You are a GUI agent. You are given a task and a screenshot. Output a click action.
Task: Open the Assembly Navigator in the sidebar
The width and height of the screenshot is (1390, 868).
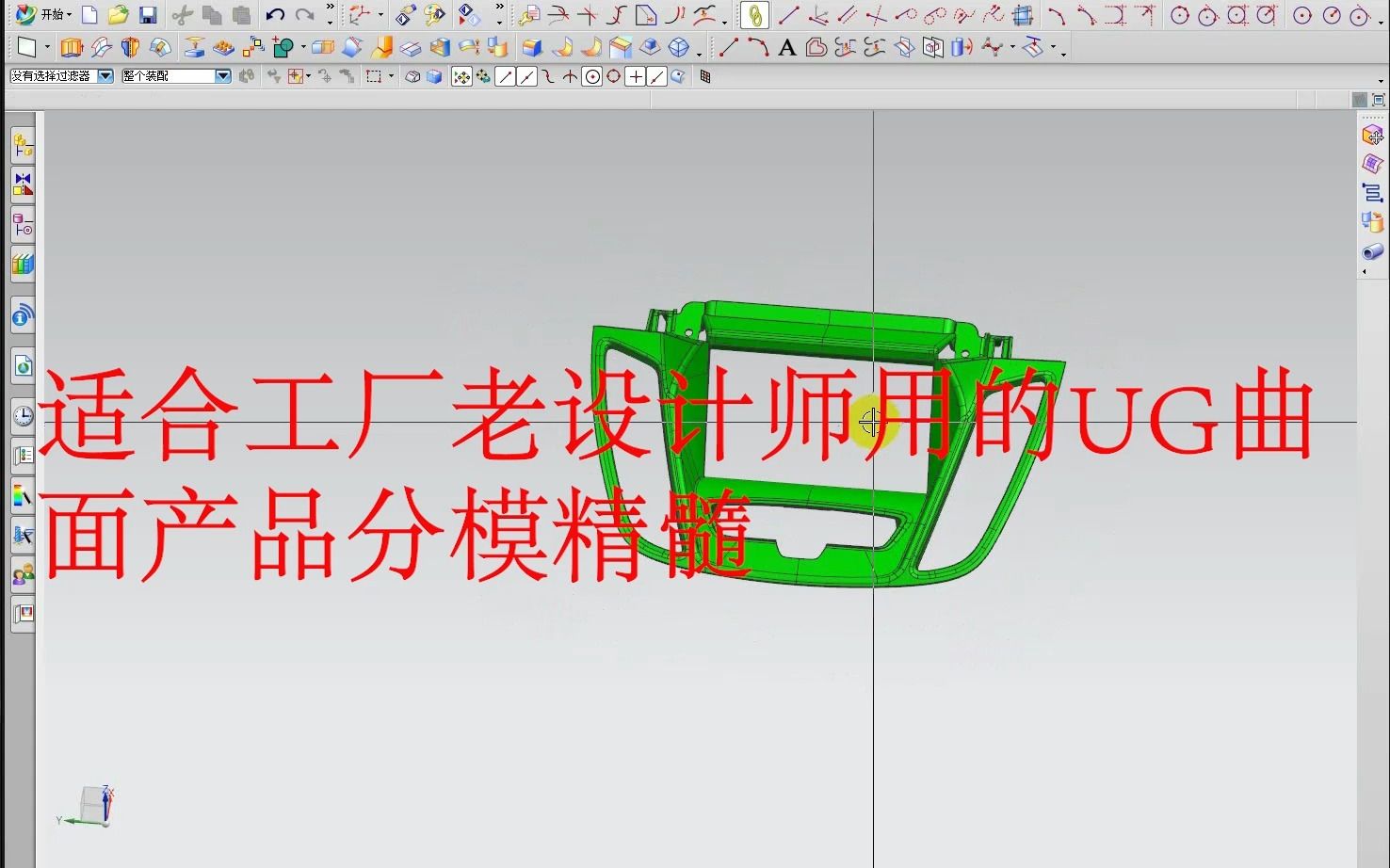tap(23, 145)
